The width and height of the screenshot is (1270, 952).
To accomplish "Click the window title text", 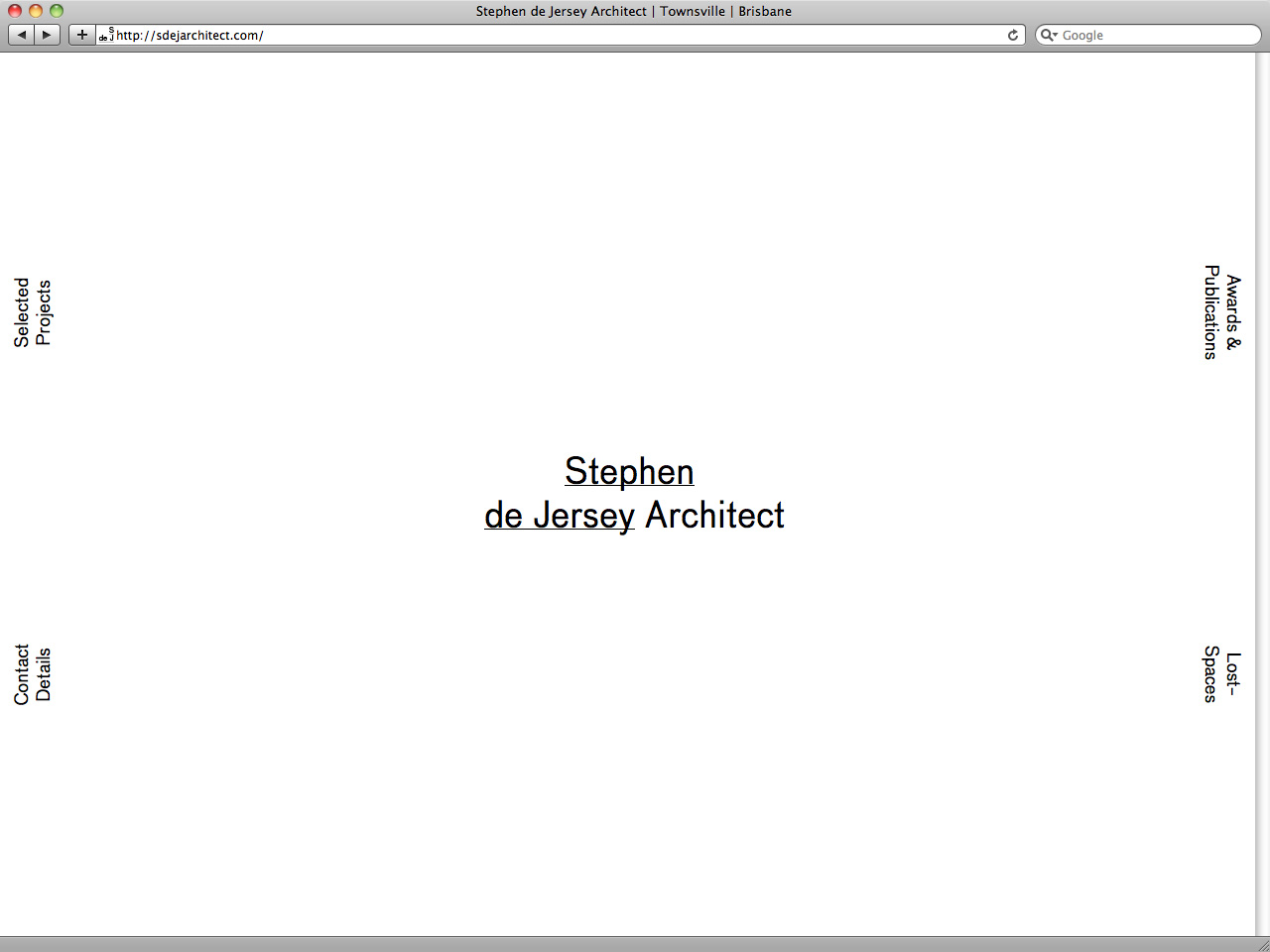I will [x=634, y=11].
